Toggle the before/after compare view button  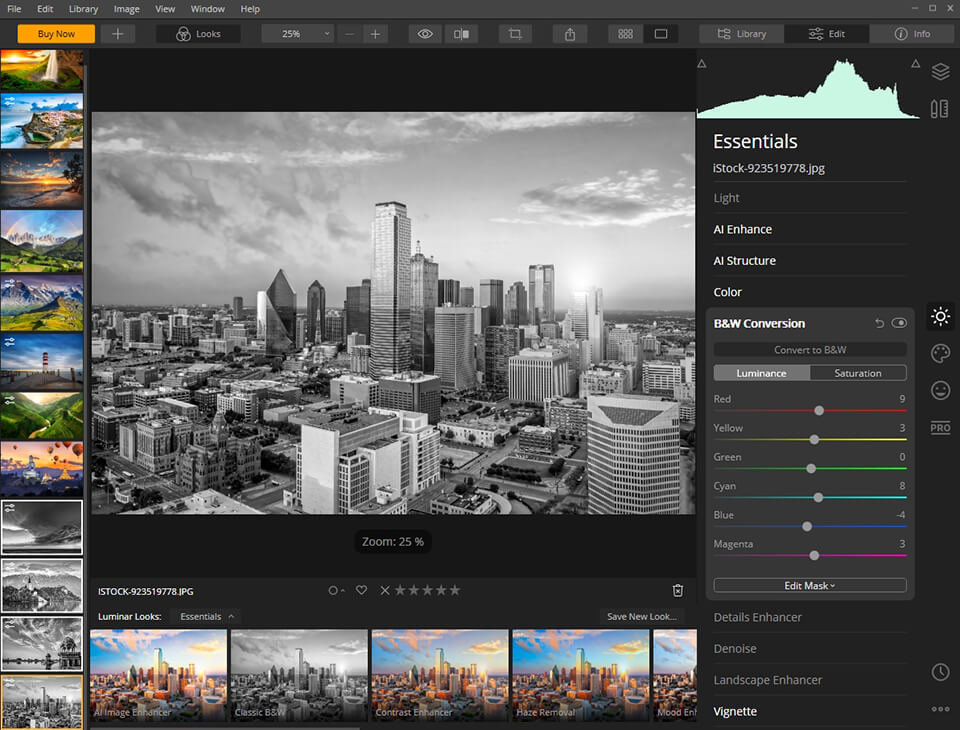click(461, 34)
